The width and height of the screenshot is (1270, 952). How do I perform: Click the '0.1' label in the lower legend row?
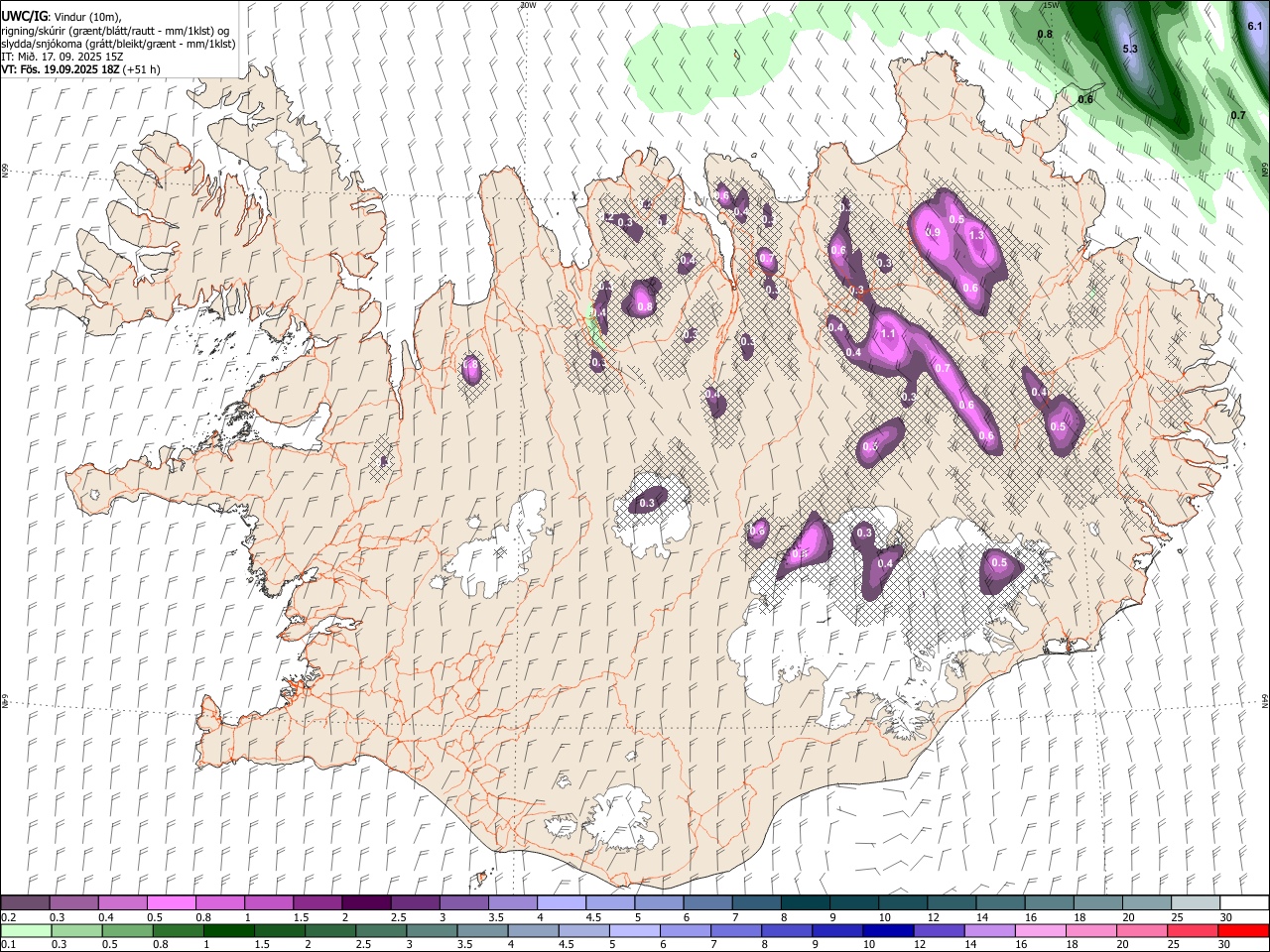(9, 944)
